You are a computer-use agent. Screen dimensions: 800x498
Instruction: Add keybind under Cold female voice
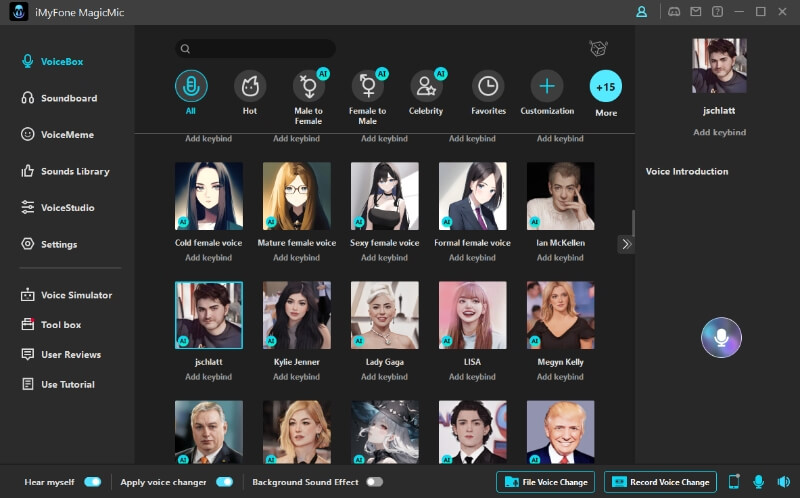pos(208,258)
